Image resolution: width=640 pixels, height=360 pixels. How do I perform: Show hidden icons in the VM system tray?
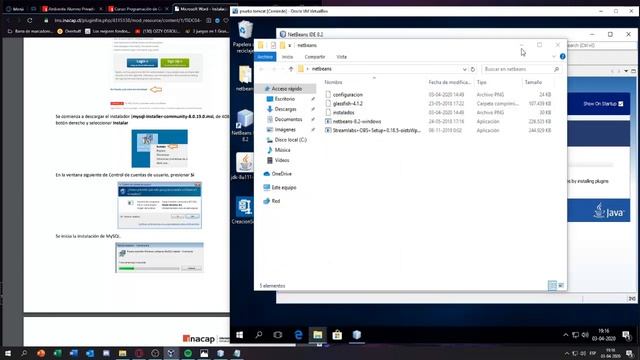(566, 335)
